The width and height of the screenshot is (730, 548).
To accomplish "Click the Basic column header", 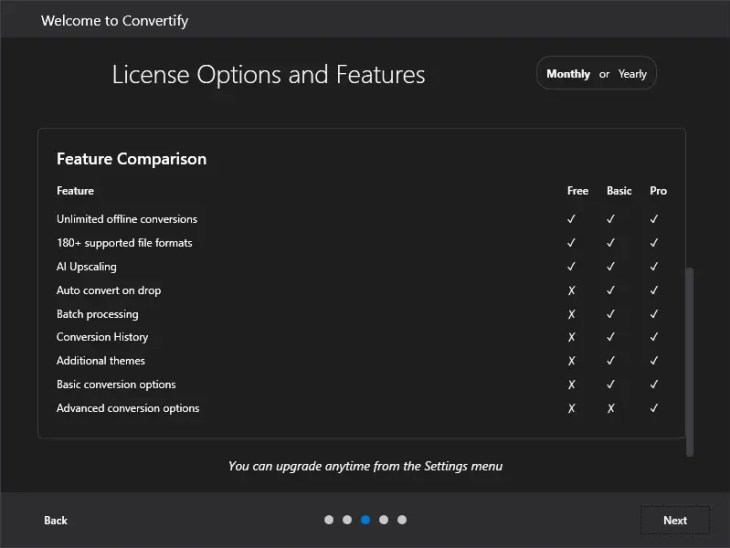I will tap(619, 191).
